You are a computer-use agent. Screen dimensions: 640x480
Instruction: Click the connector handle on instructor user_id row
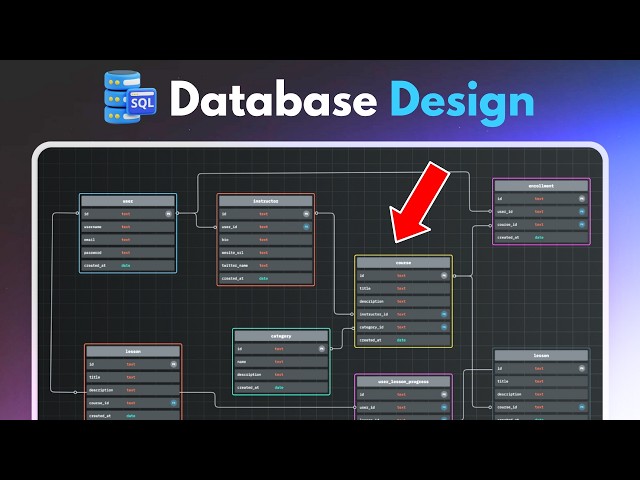pyautogui.click(x=216, y=227)
